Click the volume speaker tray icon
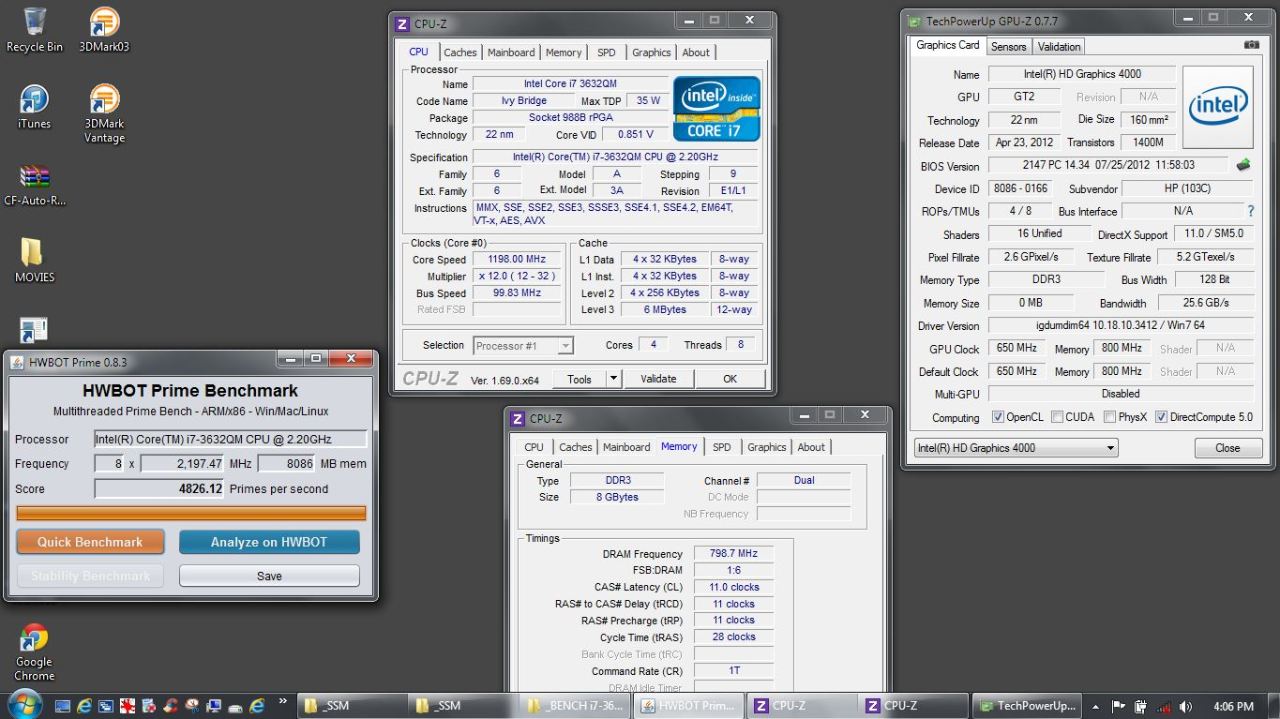The width and height of the screenshot is (1280, 719). click(1186, 706)
